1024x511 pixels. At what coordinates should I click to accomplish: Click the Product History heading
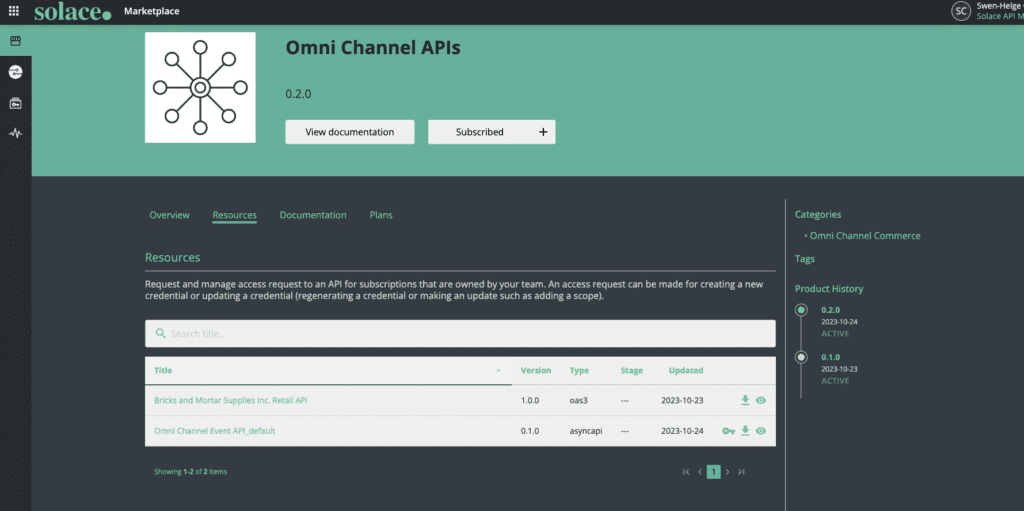point(829,289)
